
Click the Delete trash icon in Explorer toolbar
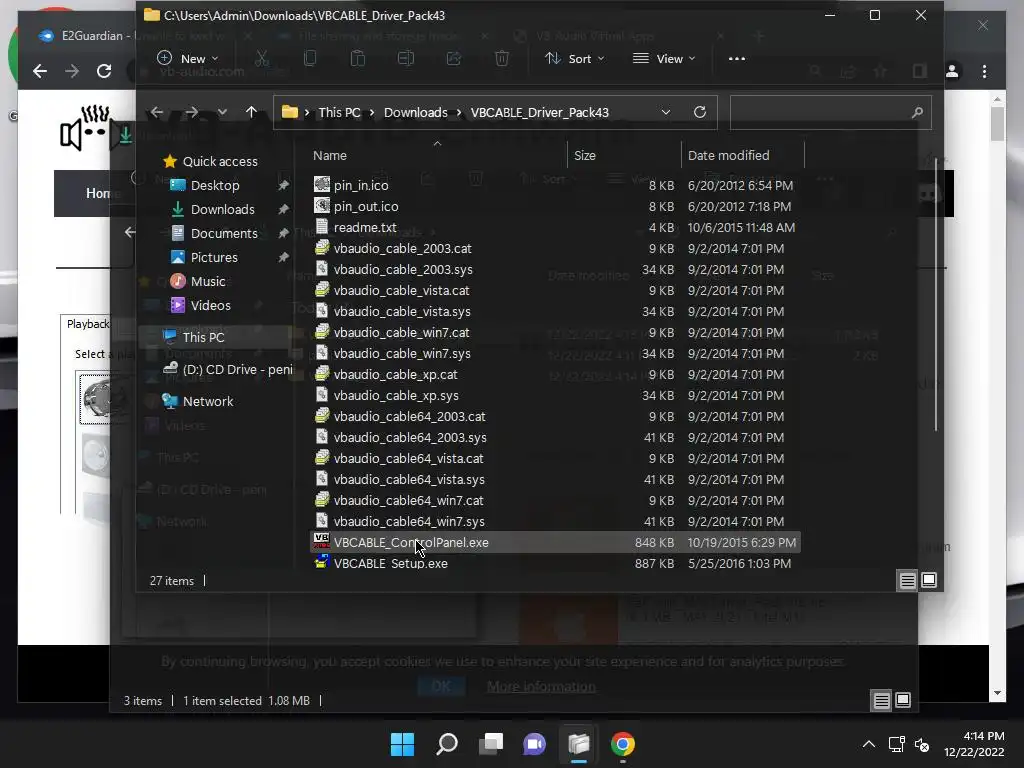502,59
